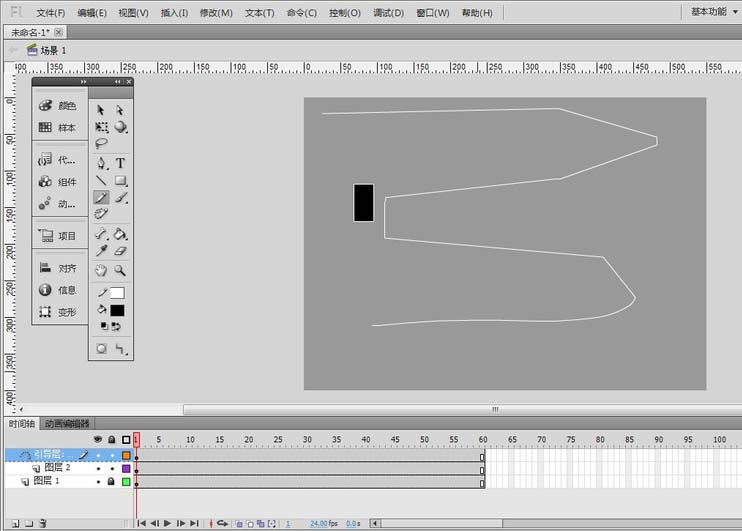
Task: Open the 文件(F) menu
Action: point(51,13)
